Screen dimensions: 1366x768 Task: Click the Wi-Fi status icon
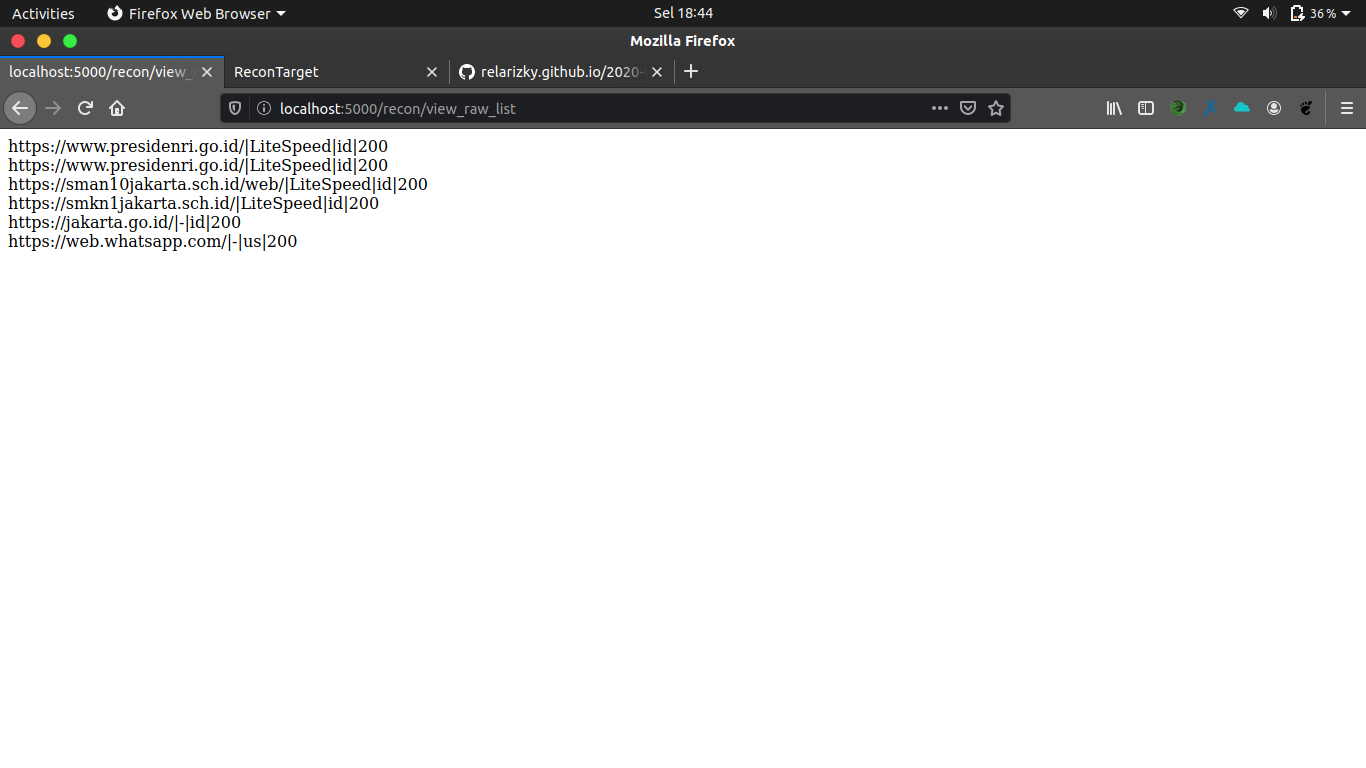[1241, 13]
